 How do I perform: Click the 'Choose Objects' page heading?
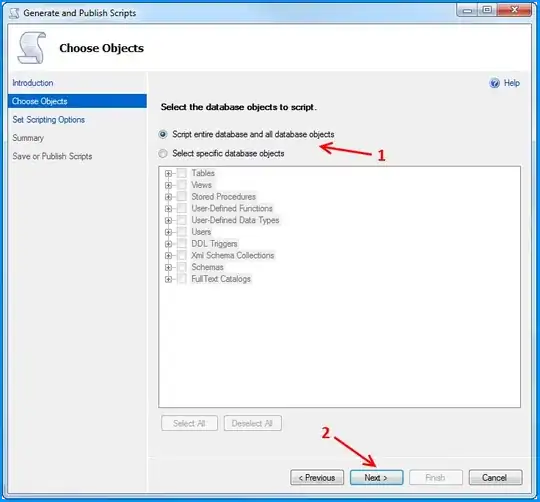tap(102, 48)
